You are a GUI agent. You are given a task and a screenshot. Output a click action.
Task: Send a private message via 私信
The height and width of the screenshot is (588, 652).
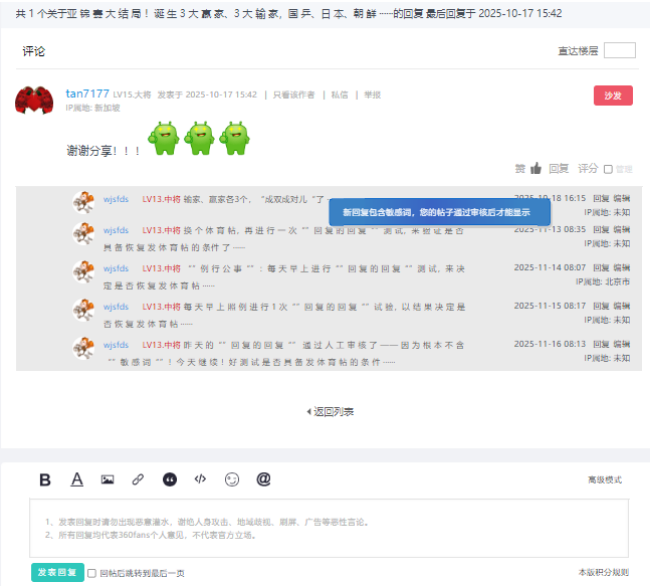pos(339,95)
